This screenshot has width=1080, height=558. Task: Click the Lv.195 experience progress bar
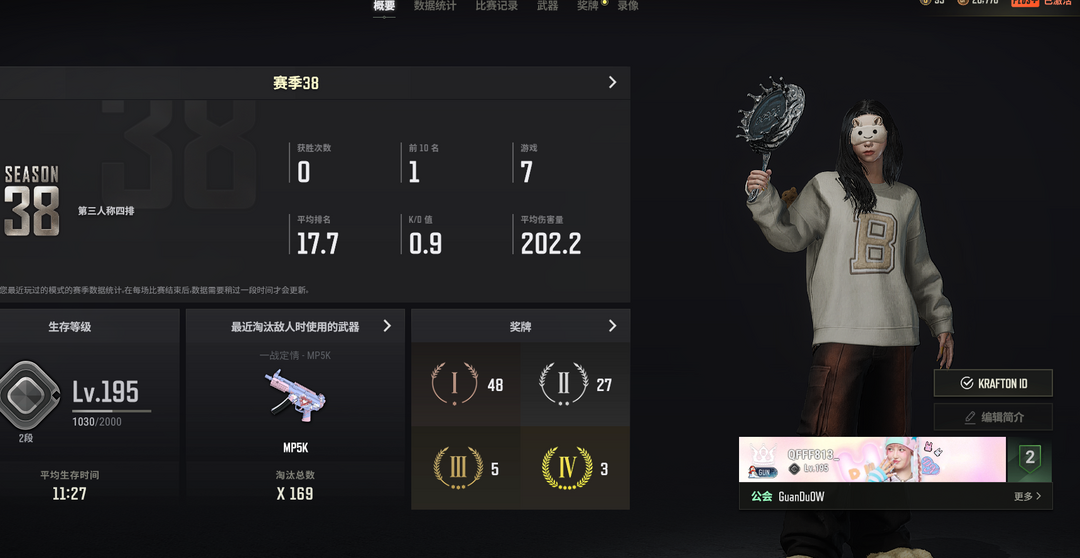112,411
